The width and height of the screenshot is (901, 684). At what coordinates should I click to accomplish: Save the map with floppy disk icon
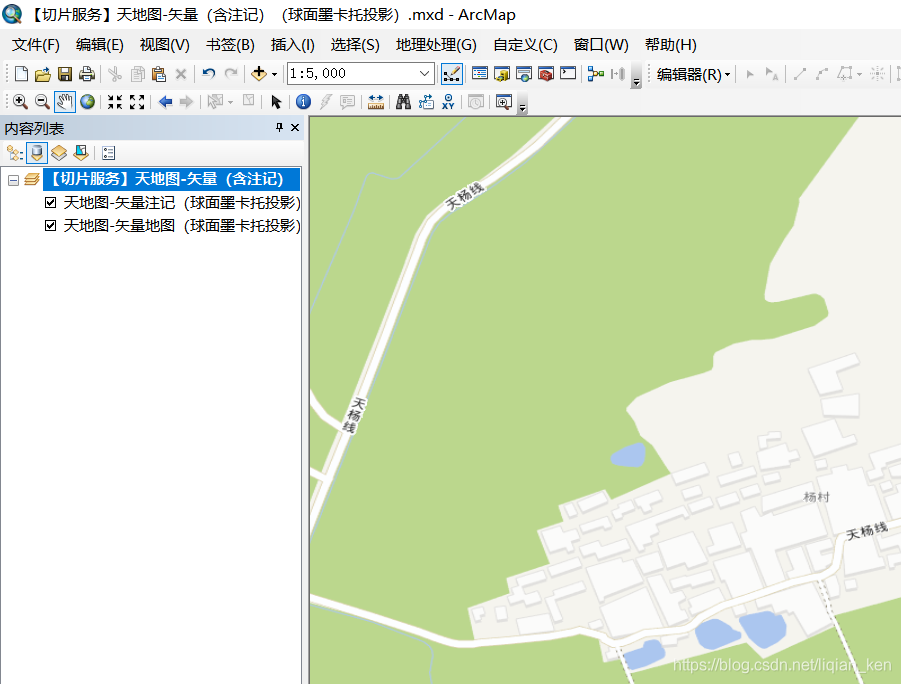(65, 74)
